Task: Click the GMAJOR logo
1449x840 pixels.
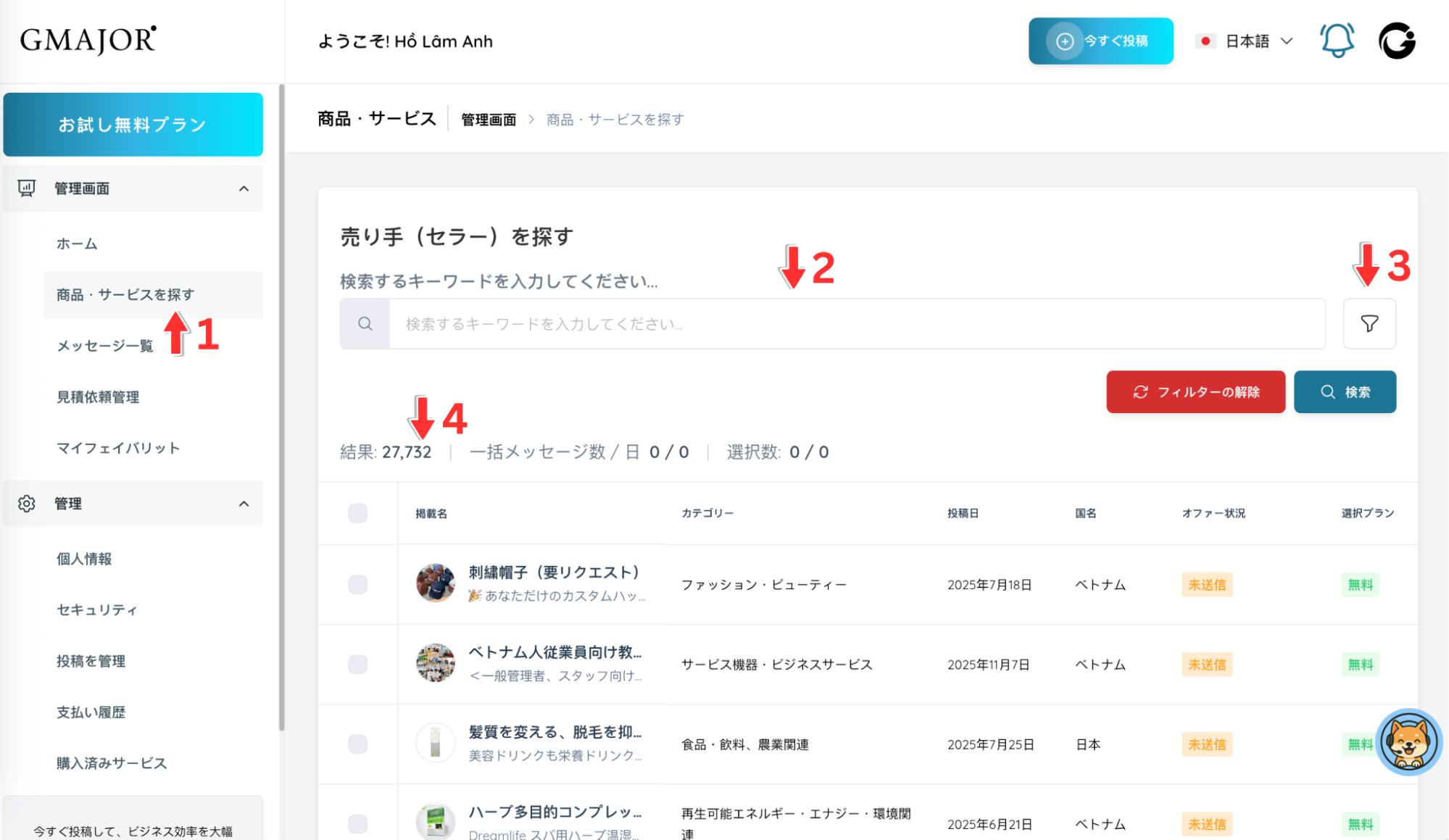Action: click(x=88, y=40)
